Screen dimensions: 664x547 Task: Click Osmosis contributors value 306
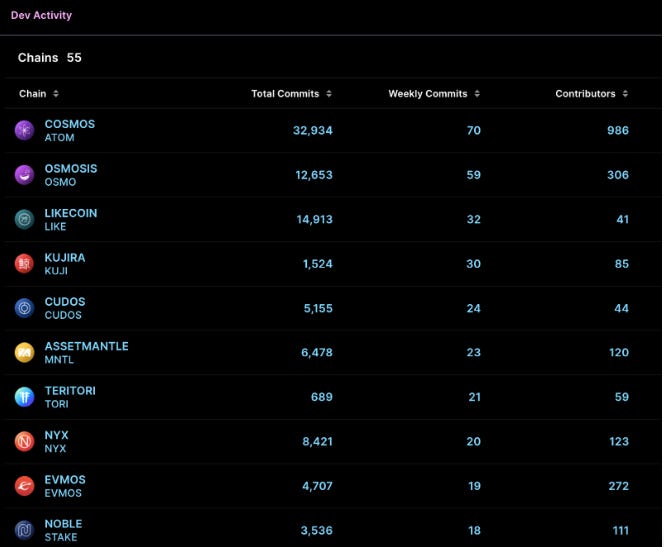618,175
